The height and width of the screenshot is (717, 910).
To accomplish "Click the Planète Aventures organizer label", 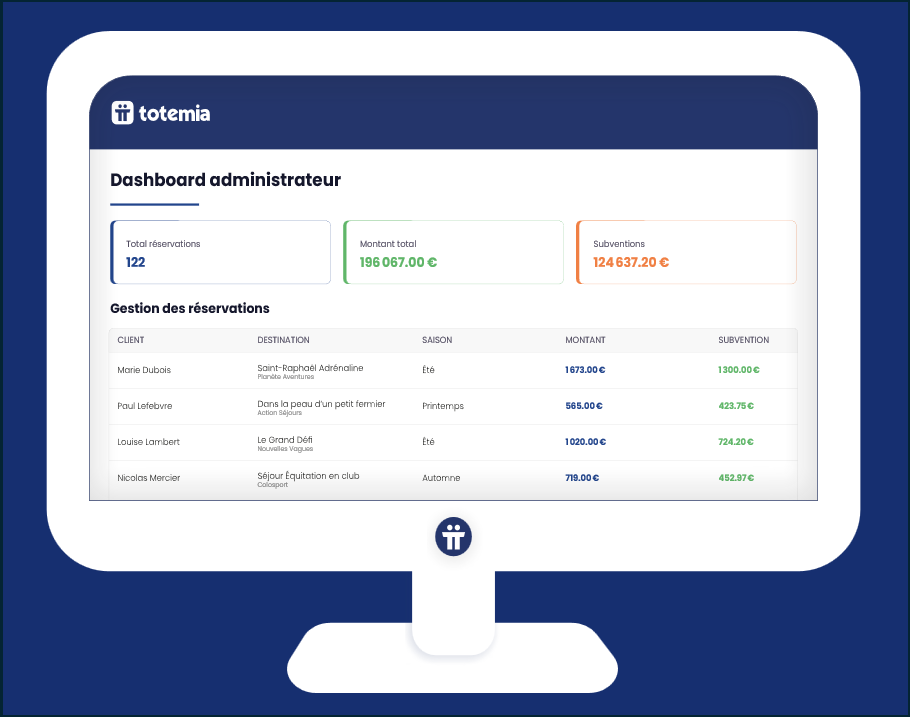I will tap(286, 377).
